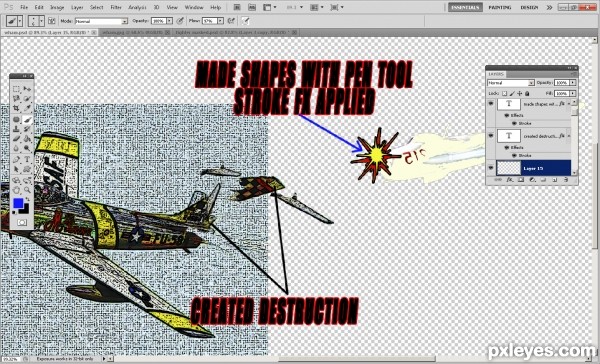
Task: Select the Move tool
Action: (27, 89)
